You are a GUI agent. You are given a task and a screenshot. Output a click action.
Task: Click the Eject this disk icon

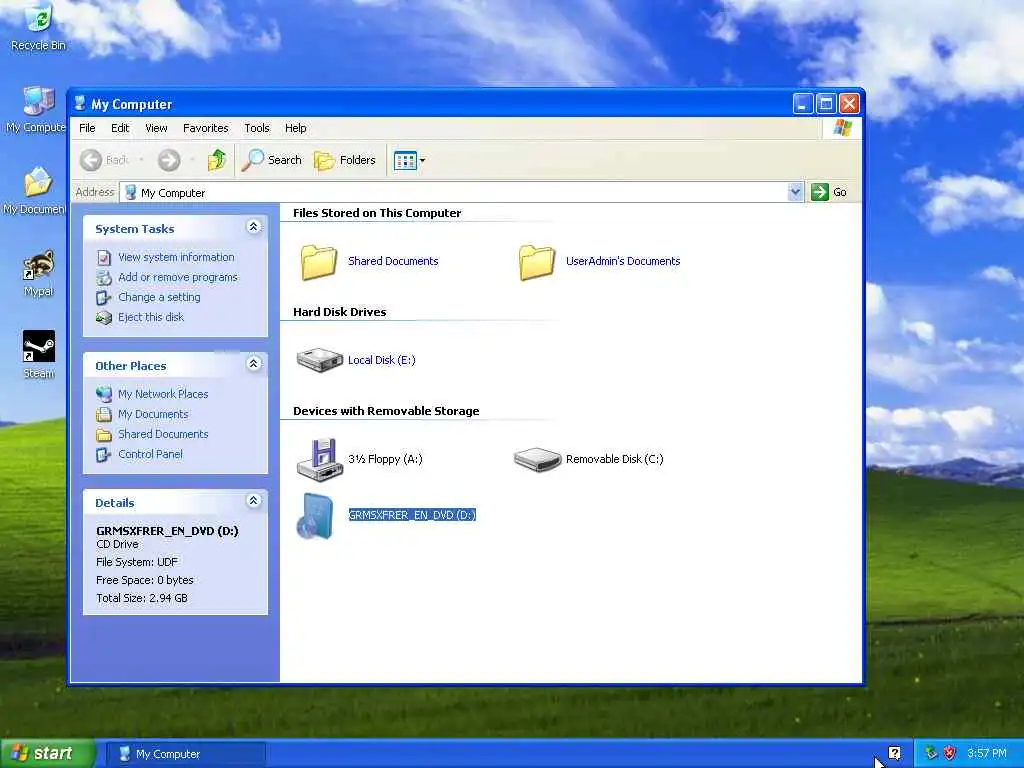pos(104,317)
